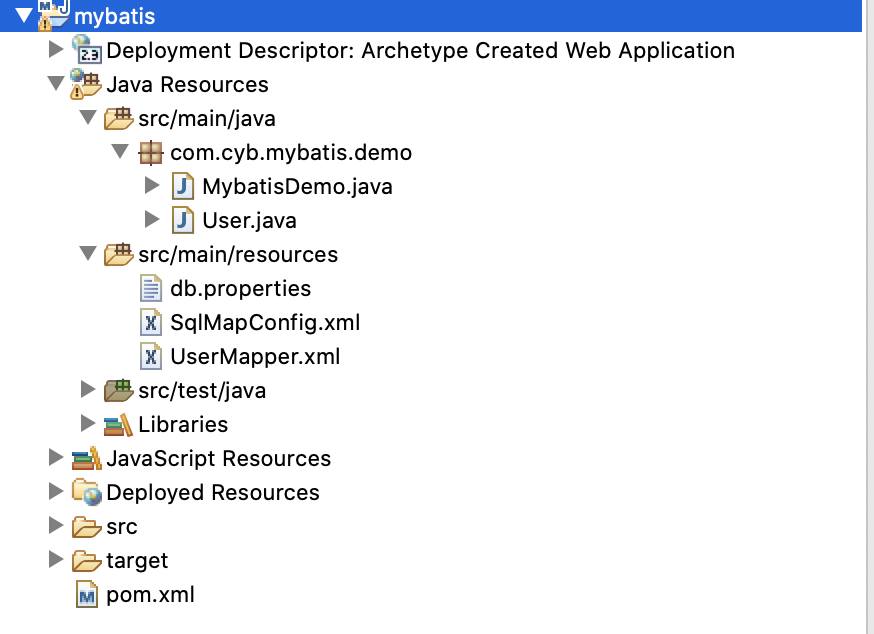The image size is (874, 634).
Task: Expand the Libraries node
Action: pos(88,424)
